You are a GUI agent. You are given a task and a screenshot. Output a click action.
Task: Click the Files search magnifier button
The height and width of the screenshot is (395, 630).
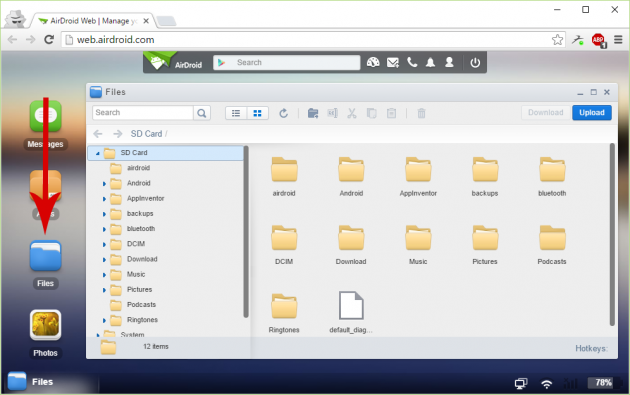[x=202, y=113]
